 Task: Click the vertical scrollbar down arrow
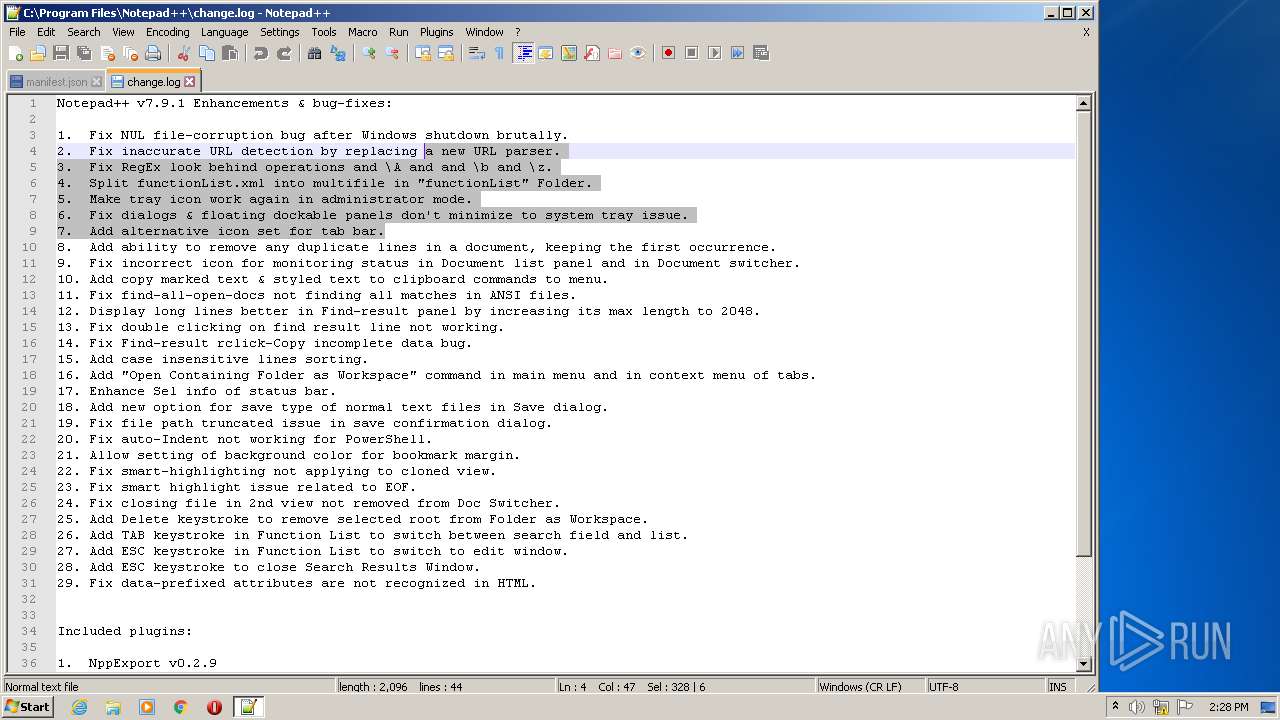click(x=1083, y=663)
